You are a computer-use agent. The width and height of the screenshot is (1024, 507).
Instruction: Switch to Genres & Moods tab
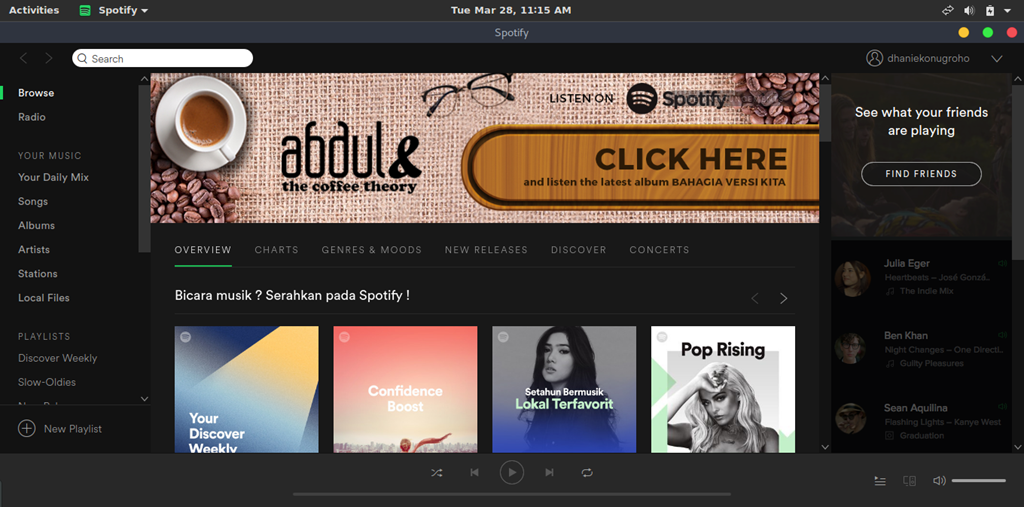click(x=372, y=250)
